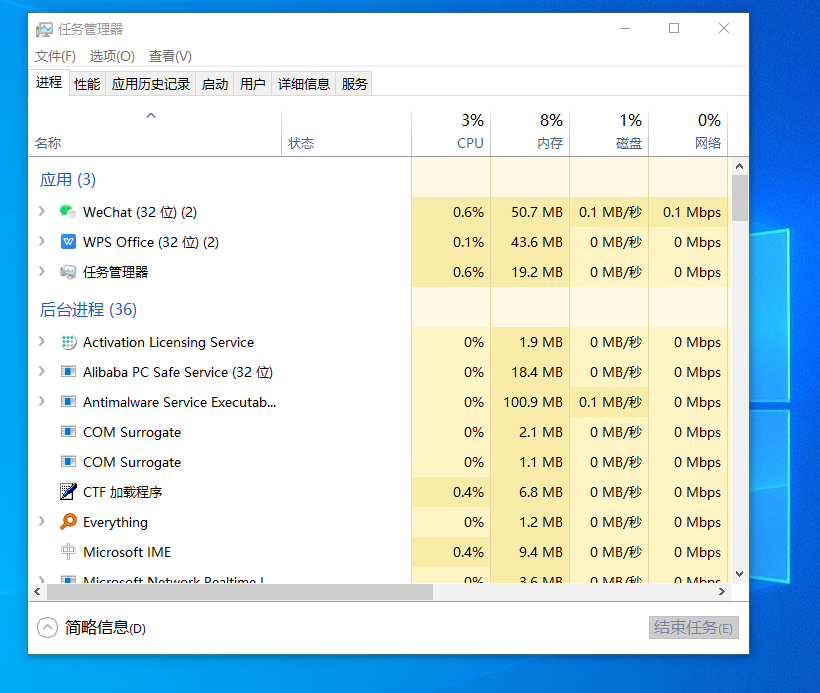Open the 选项(O) menu
This screenshot has width=820, height=693.
point(112,56)
